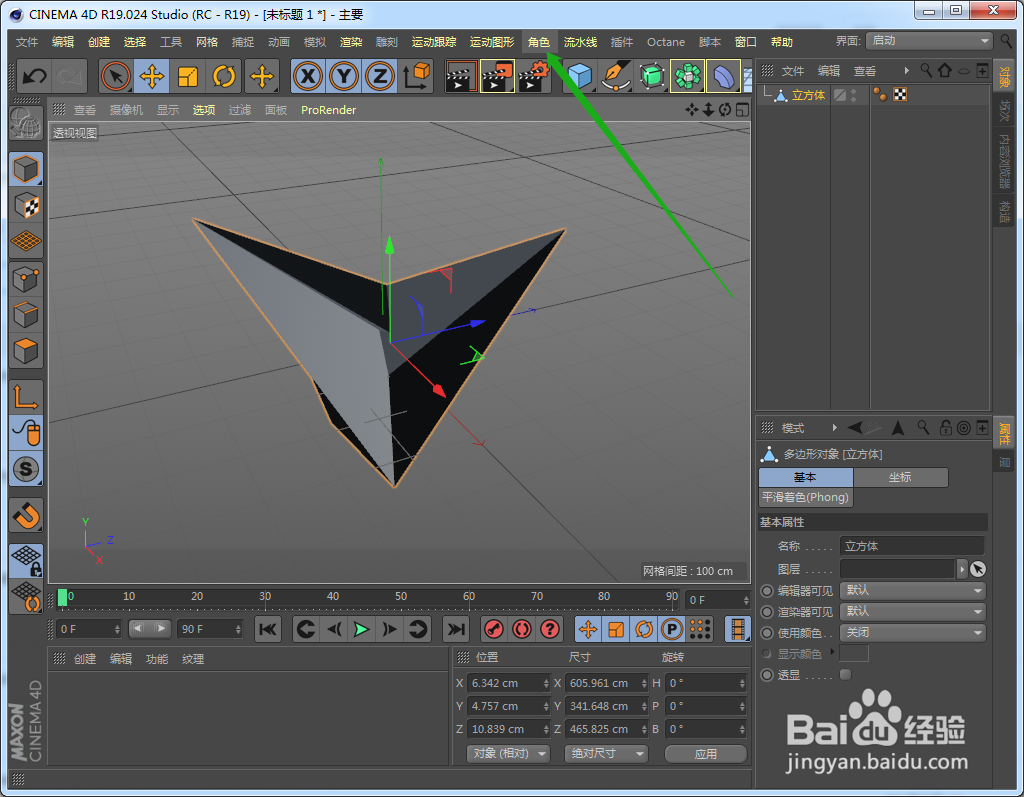Click frame 50 on timeline ruler
1024x797 pixels.
pos(401,596)
